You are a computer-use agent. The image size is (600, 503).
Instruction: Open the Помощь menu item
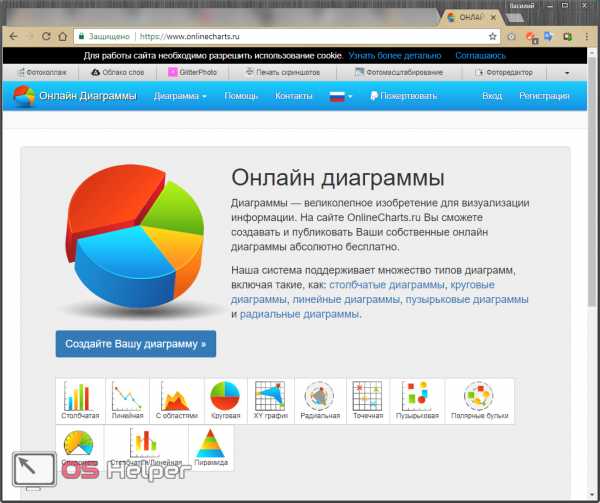tap(241, 96)
